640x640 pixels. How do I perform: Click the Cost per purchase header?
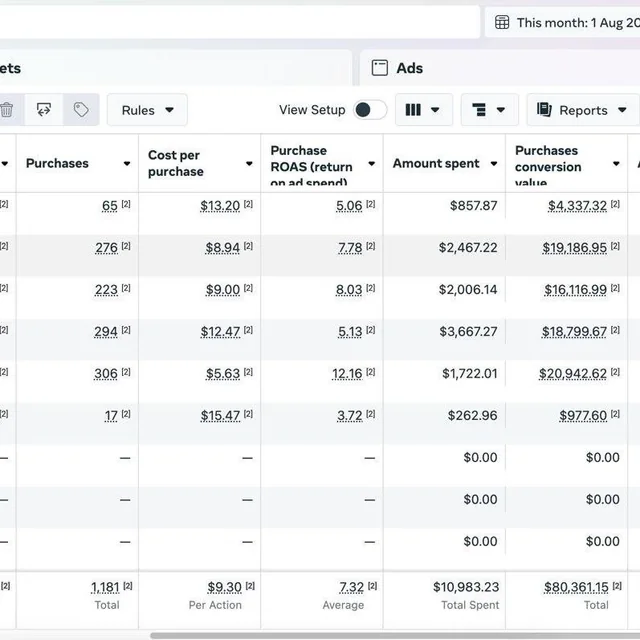(176, 163)
